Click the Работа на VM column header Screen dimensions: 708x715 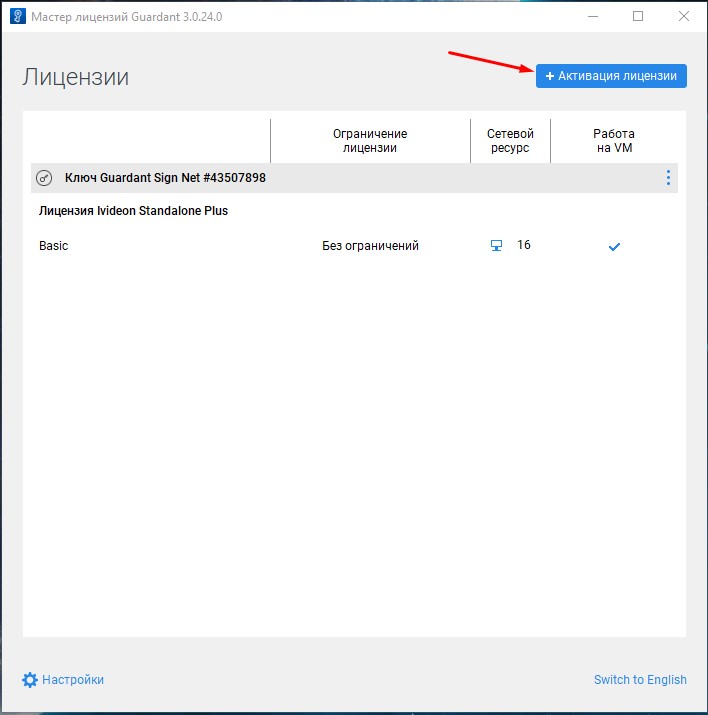[x=614, y=140]
